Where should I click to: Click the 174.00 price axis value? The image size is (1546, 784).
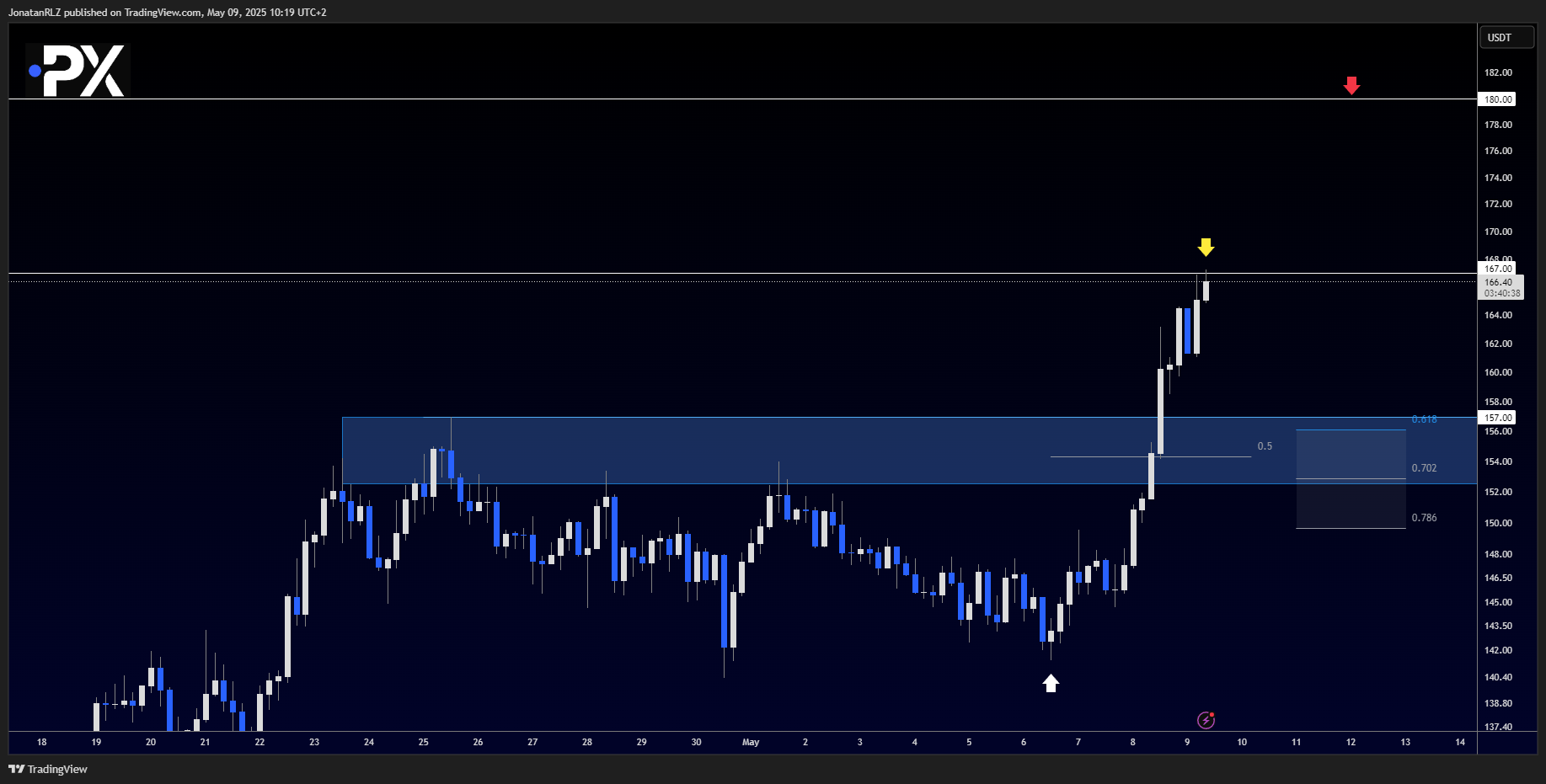coord(1498,178)
